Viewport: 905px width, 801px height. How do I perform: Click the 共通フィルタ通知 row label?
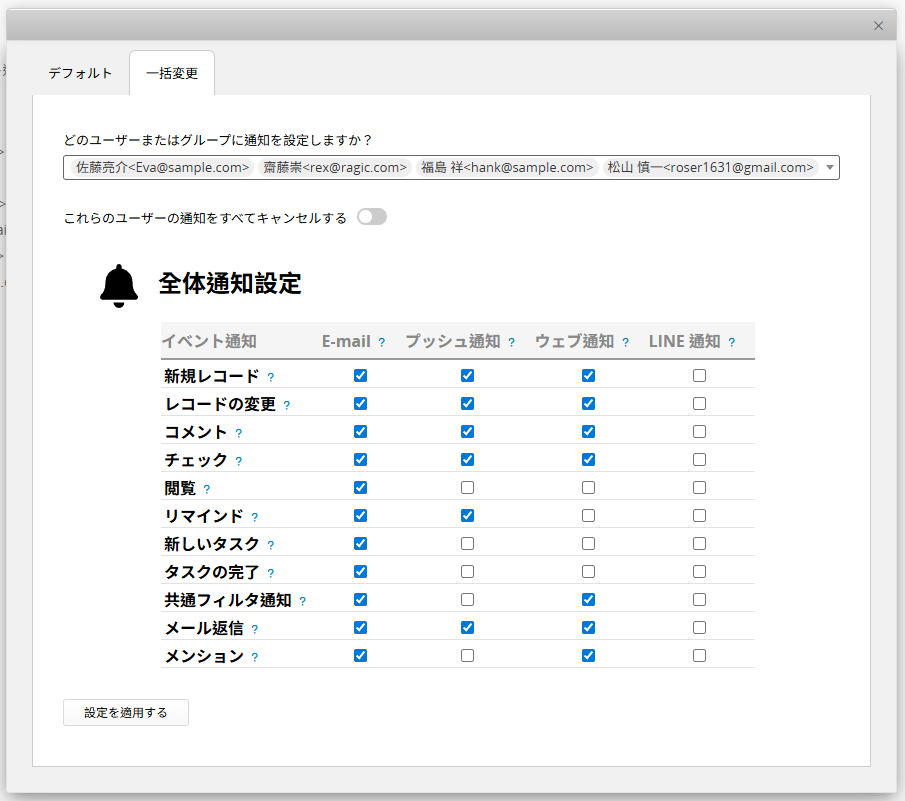(228, 600)
